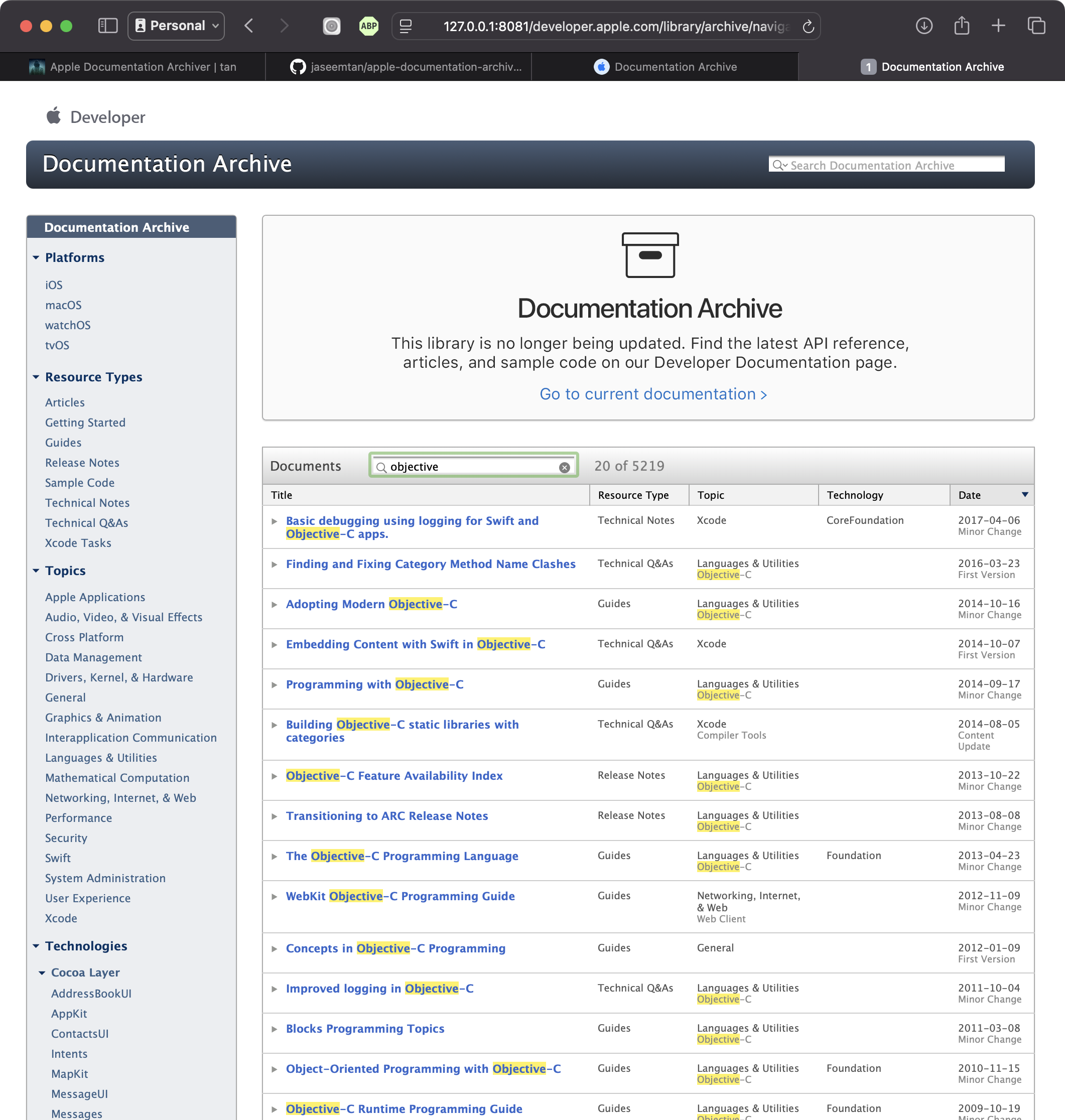Screen dimensions: 1065x1120
Task: Toggle the Safari sidebar button
Action: pyautogui.click(x=108, y=26)
